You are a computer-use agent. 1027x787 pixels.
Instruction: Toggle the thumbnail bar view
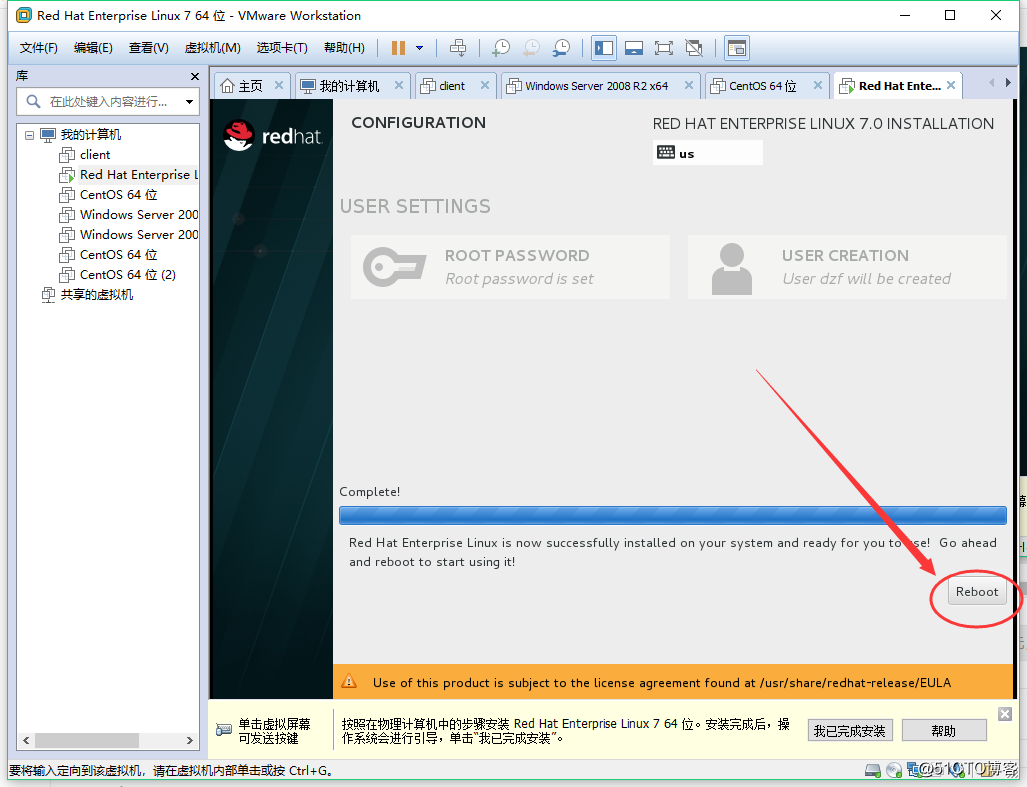(x=633, y=48)
